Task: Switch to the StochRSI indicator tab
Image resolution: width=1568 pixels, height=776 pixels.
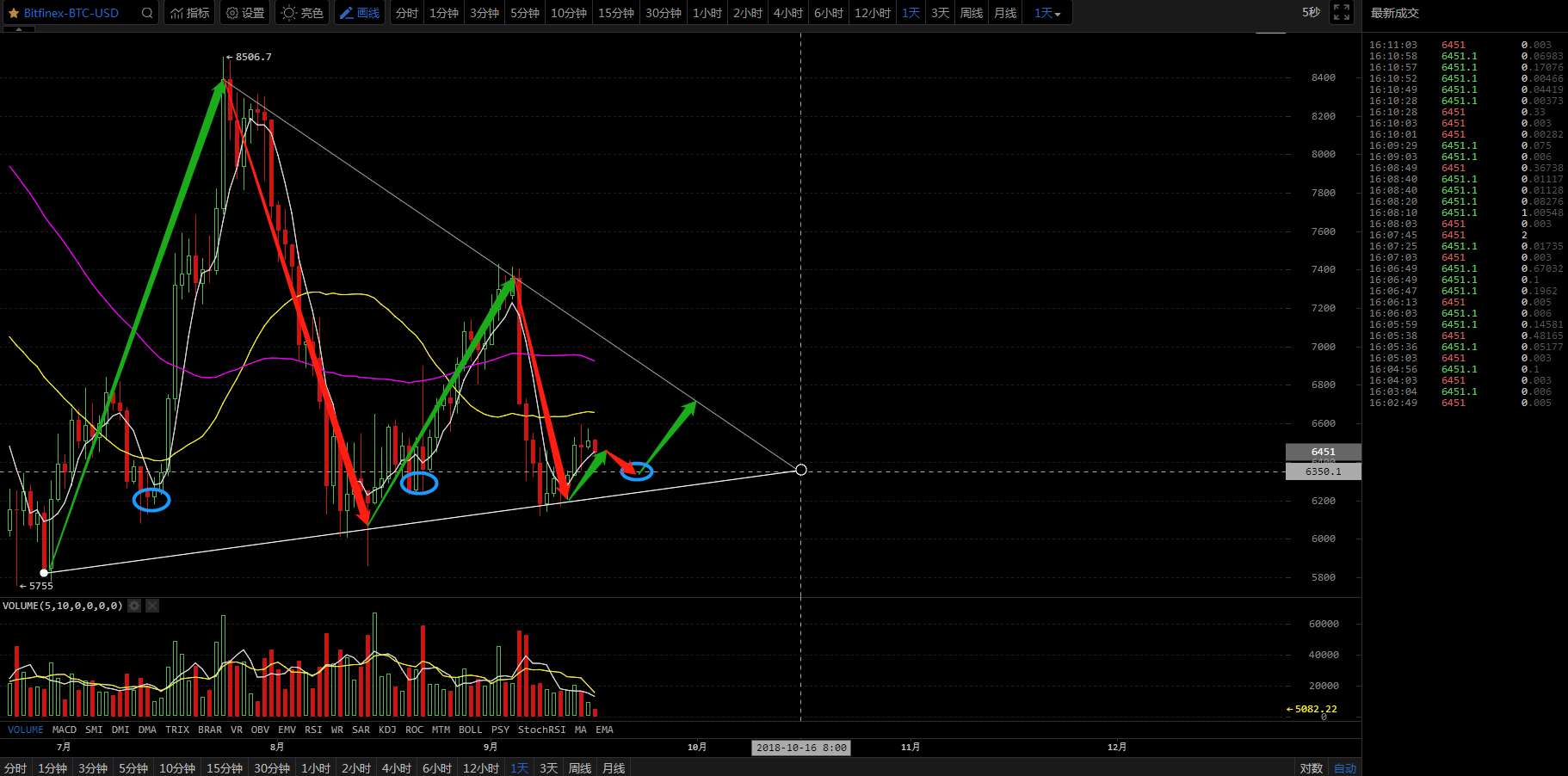Action: [x=542, y=730]
